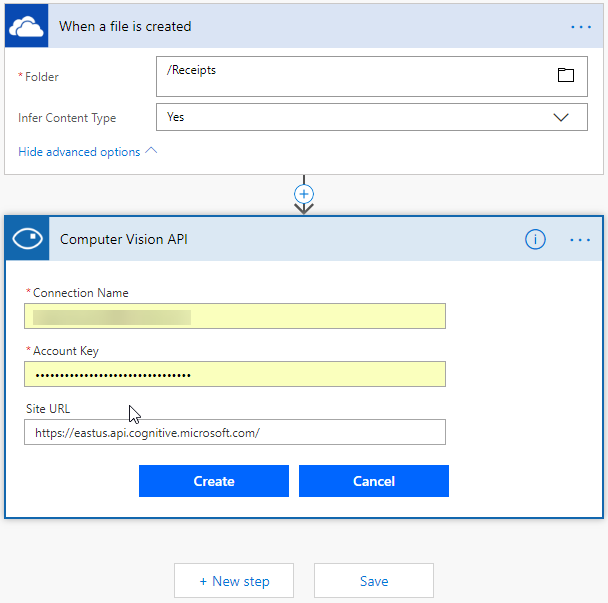Click the 'When a file is created' title
This screenshot has width=608, height=603.
click(125, 26)
